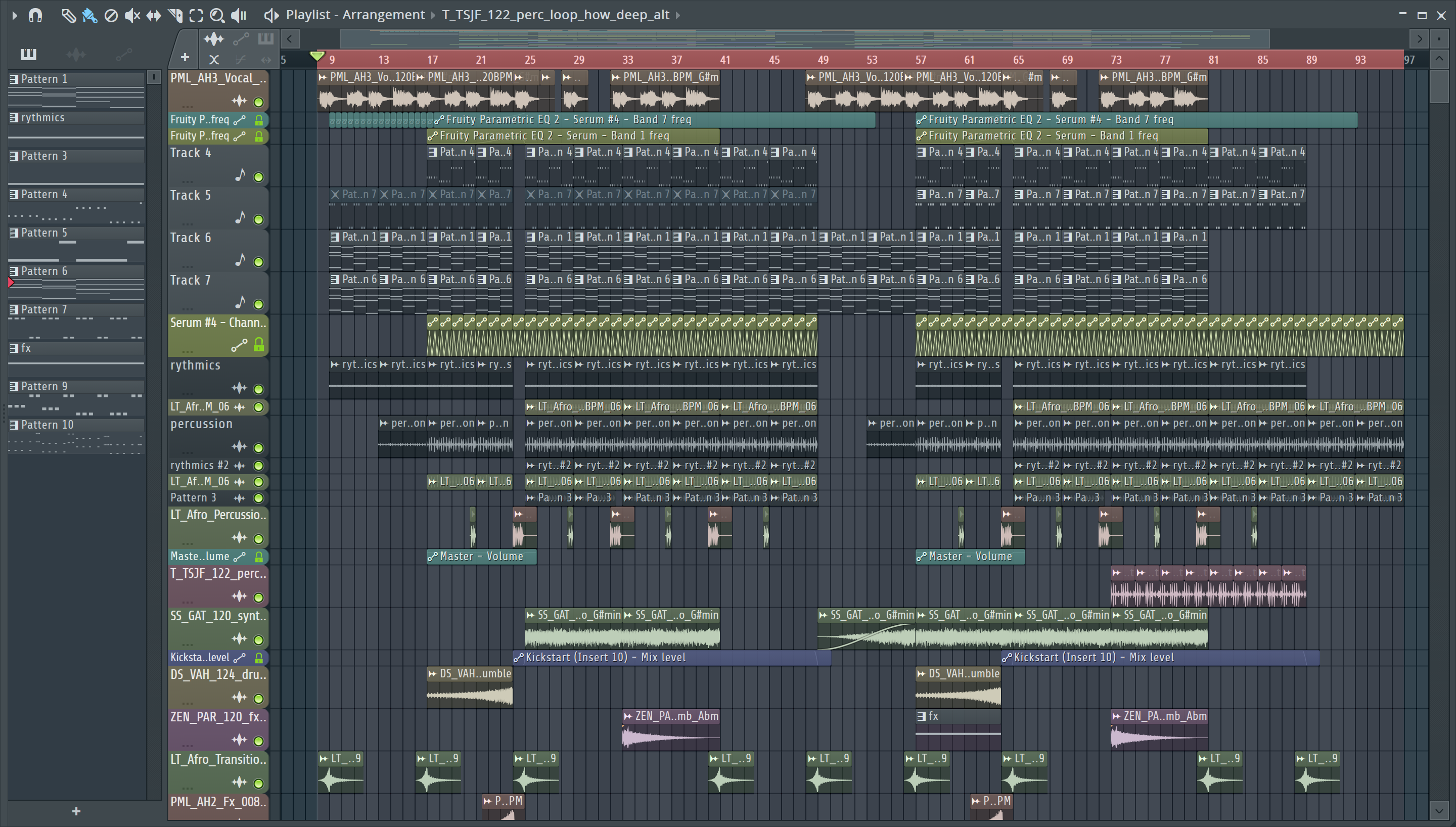Toggle the snap magnet icon

(x=35, y=15)
